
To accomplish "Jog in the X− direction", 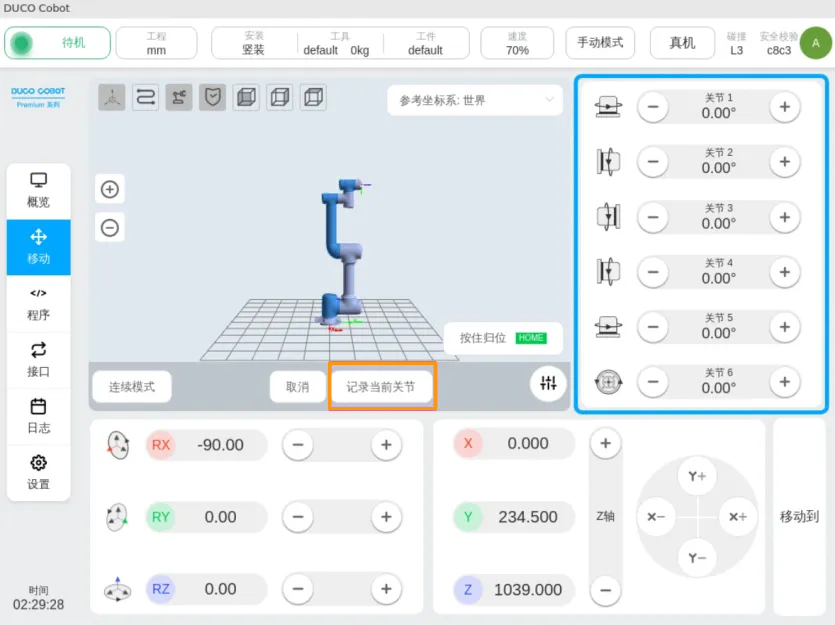I will [x=656, y=516].
